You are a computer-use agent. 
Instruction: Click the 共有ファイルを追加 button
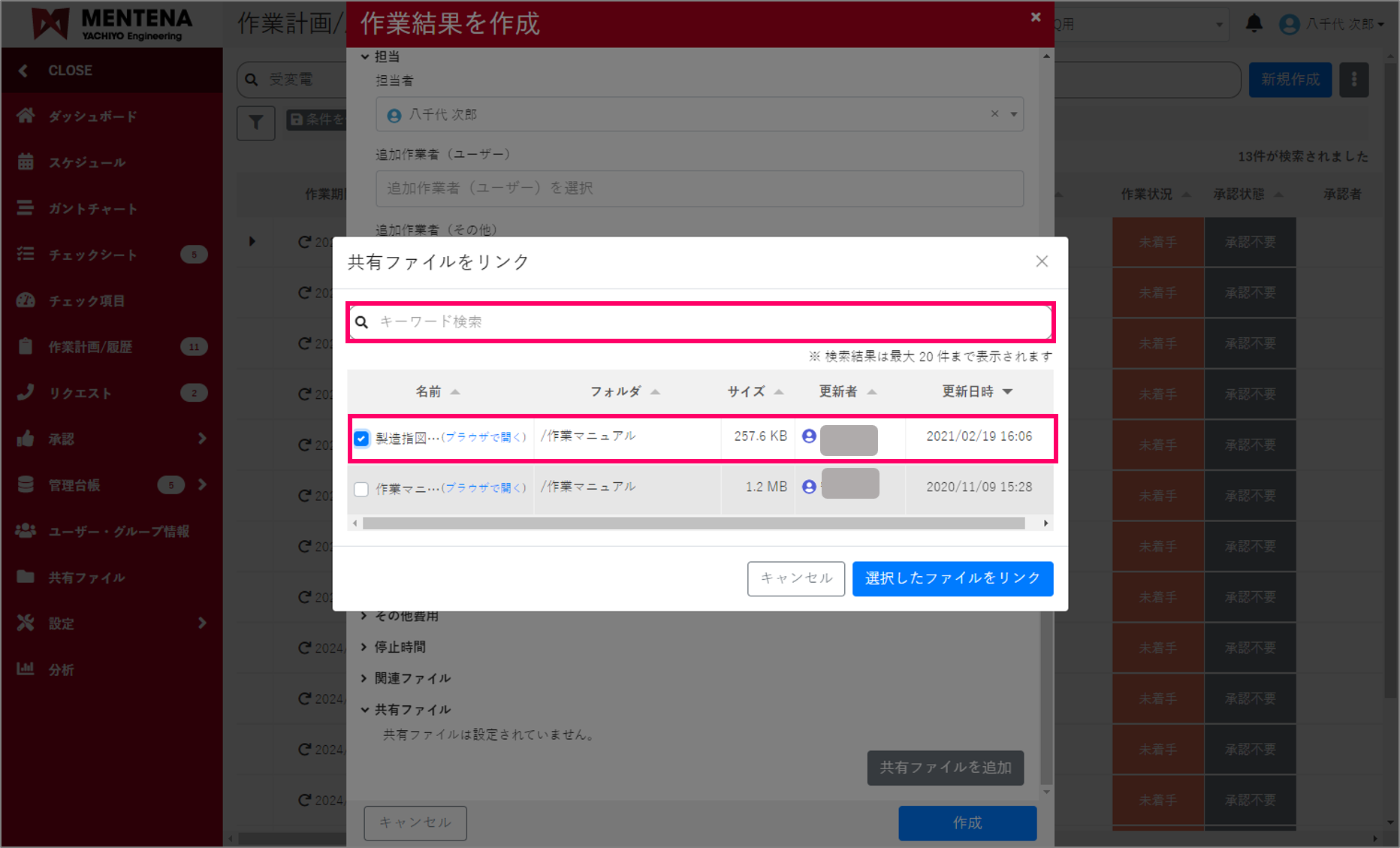945,768
